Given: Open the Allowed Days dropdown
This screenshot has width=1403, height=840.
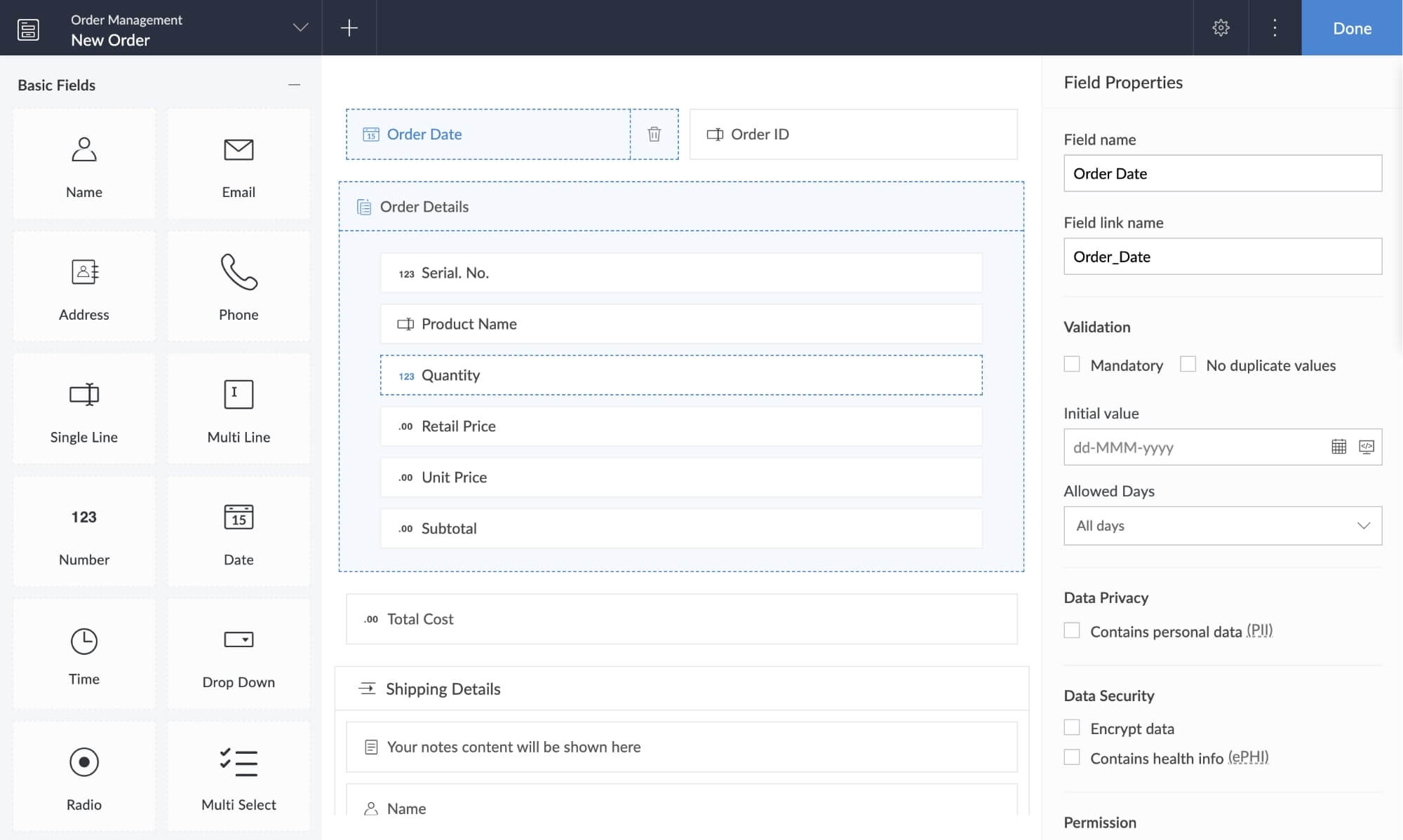Looking at the screenshot, I should (x=1222, y=526).
